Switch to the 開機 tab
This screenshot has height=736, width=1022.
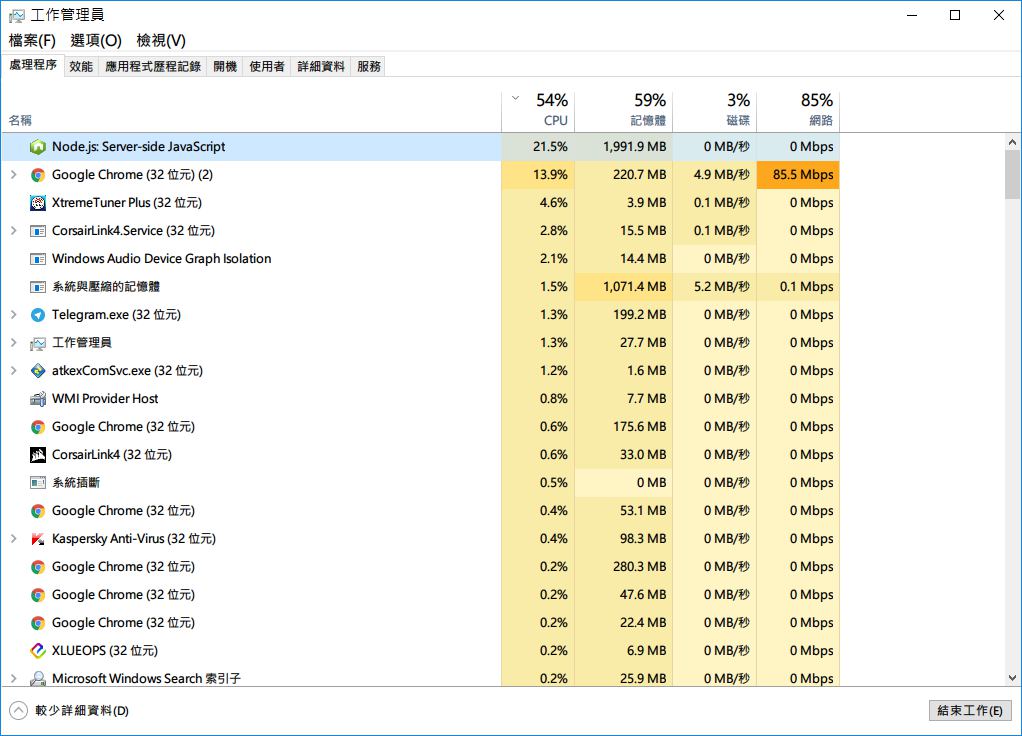pos(225,66)
